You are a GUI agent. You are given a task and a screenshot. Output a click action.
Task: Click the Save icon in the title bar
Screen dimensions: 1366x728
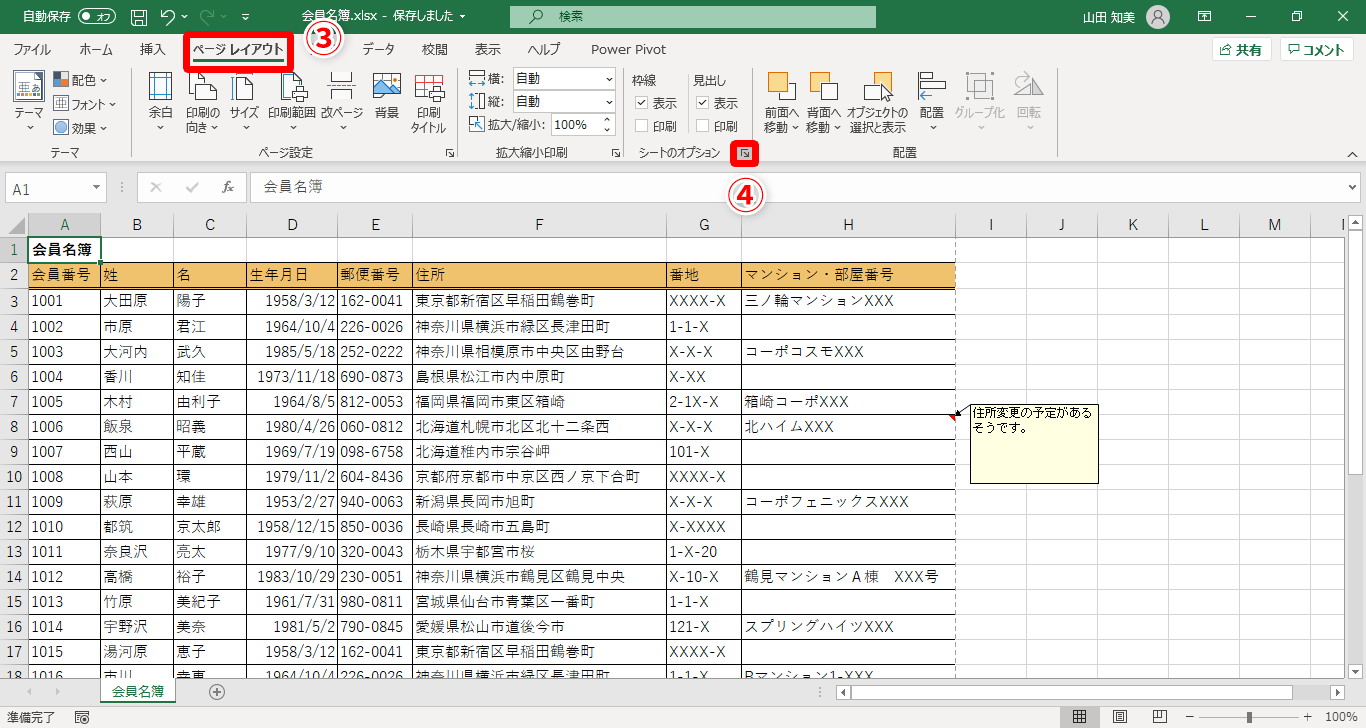click(x=139, y=17)
